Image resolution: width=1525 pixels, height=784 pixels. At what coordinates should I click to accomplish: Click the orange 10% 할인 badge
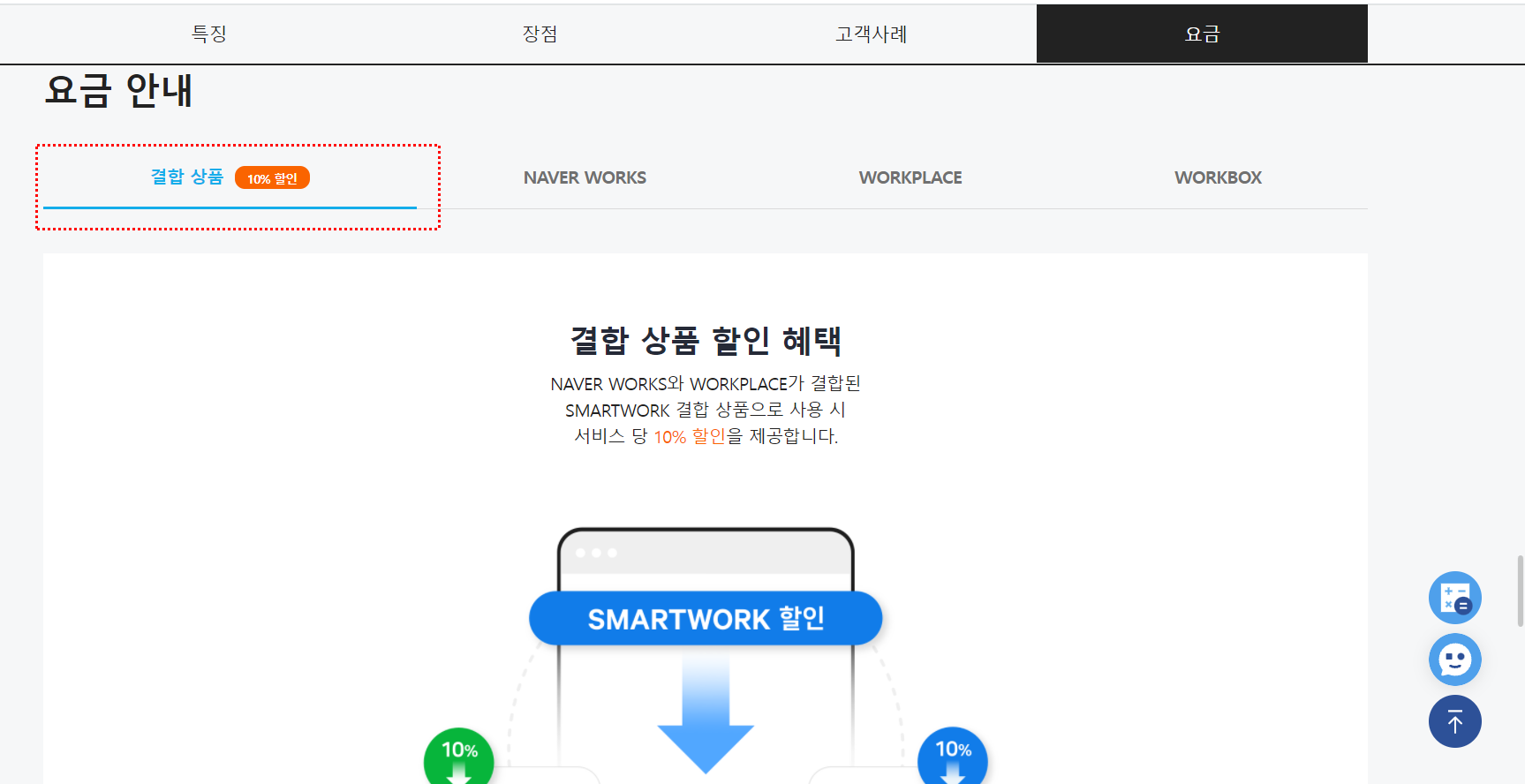point(272,178)
